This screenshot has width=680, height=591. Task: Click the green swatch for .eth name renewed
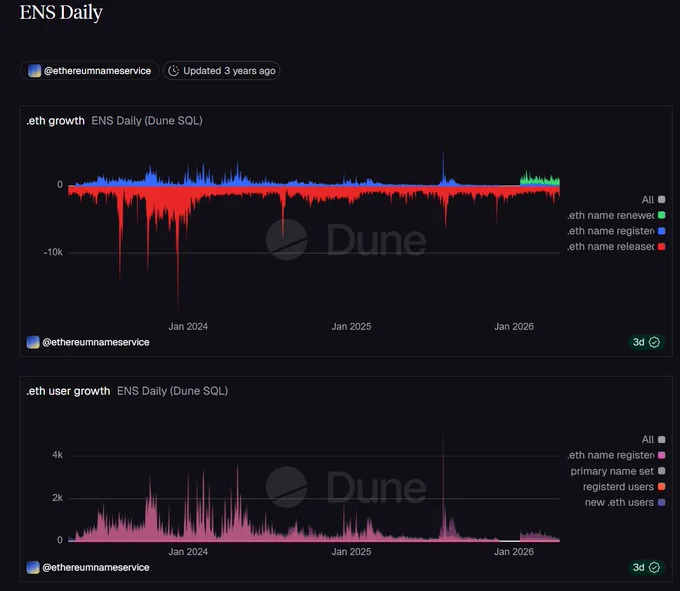click(661, 215)
